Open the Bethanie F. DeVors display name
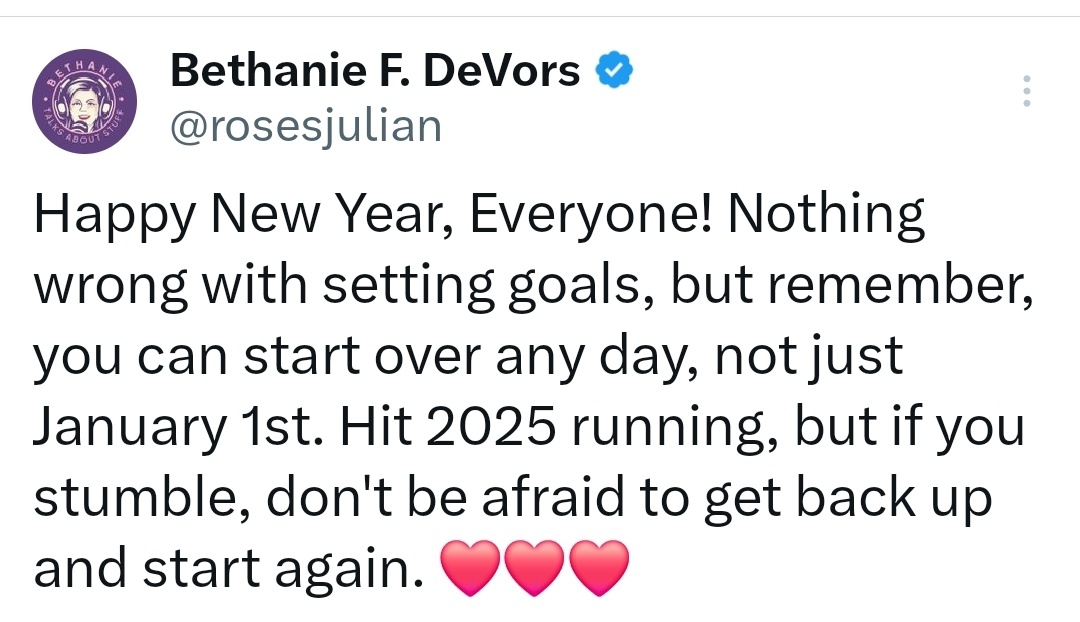The width and height of the screenshot is (1080, 622). click(375, 70)
